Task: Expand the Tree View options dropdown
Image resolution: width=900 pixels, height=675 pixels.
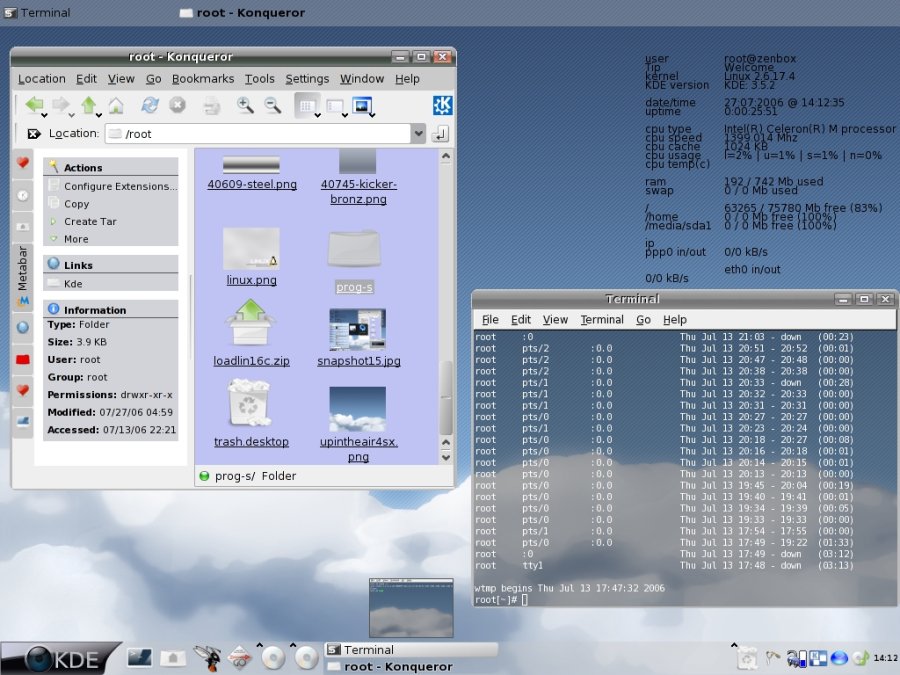Action: pyautogui.click(x=345, y=115)
